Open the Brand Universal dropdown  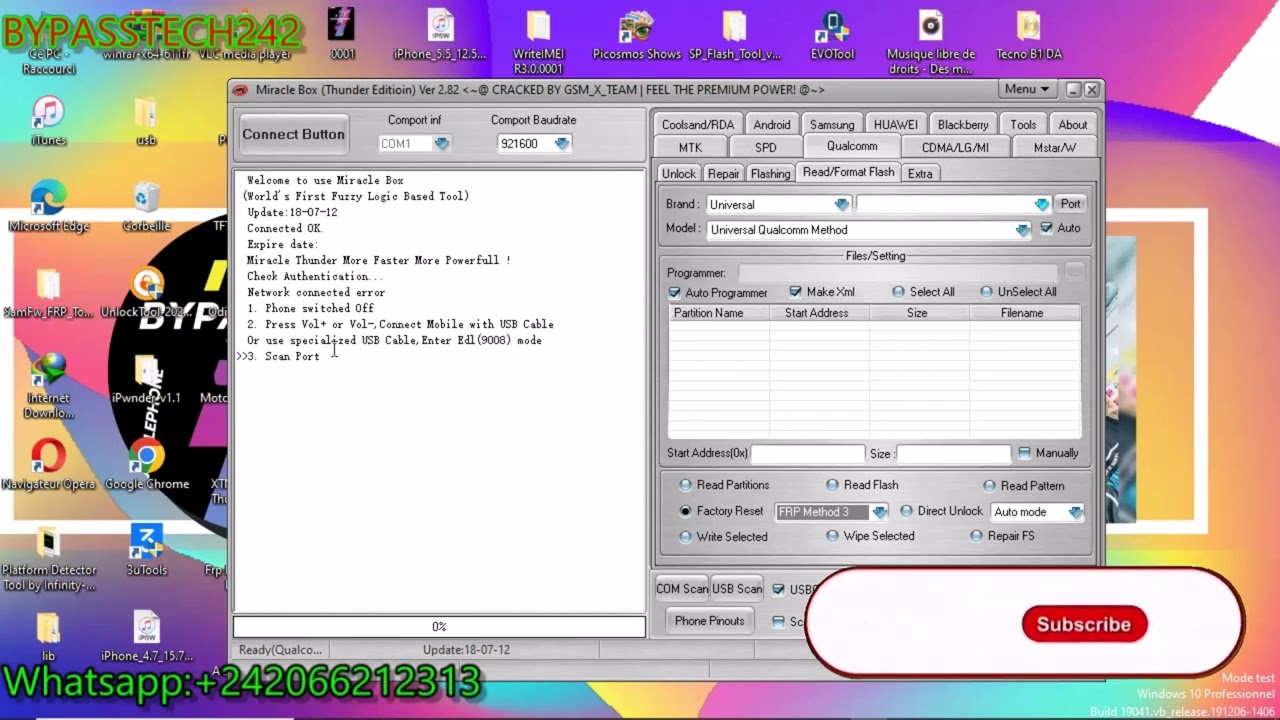pyautogui.click(x=841, y=204)
